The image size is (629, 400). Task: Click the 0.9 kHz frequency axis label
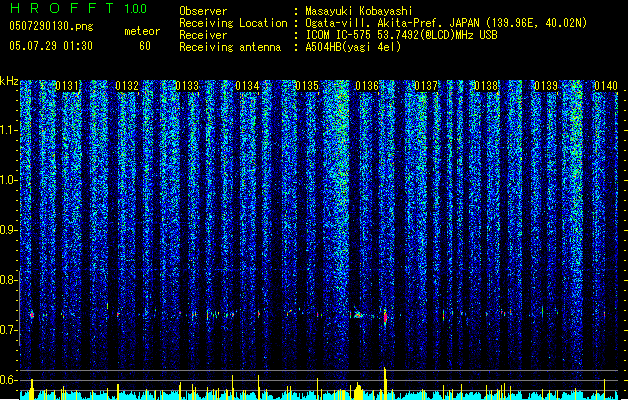(x=8, y=230)
